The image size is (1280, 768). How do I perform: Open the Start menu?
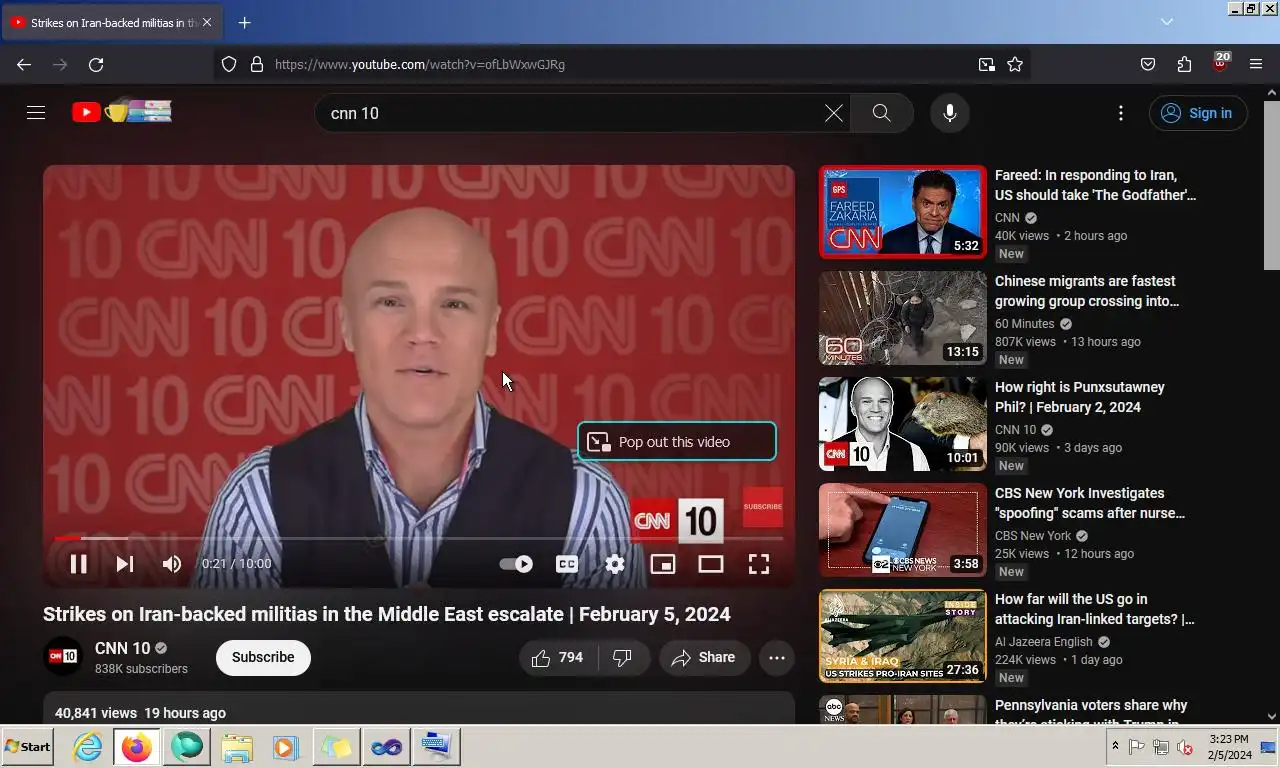(28, 747)
